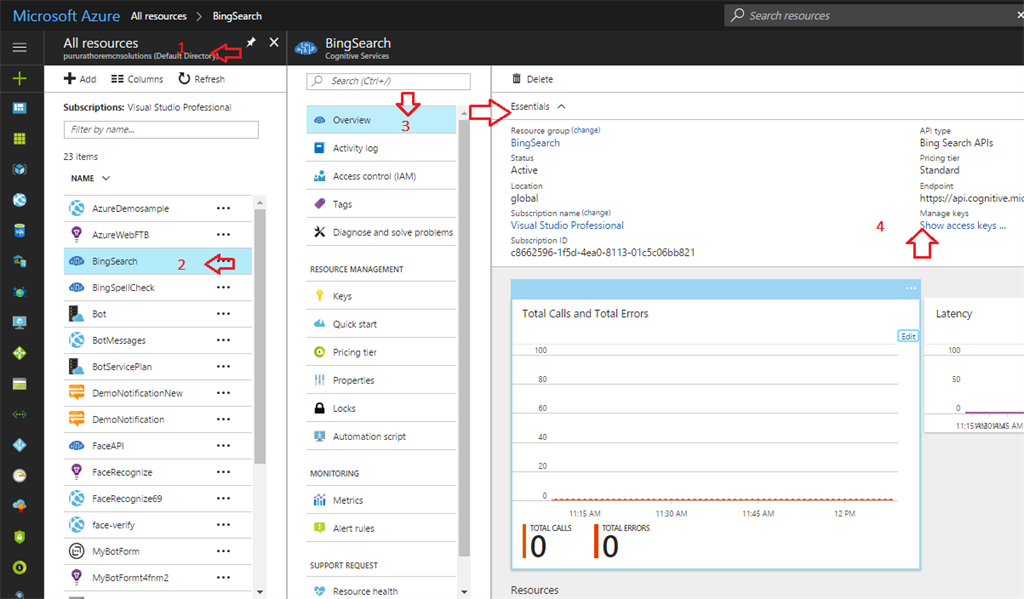The width and height of the screenshot is (1024, 599).
Task: Change the subscription name
Action: point(596,213)
